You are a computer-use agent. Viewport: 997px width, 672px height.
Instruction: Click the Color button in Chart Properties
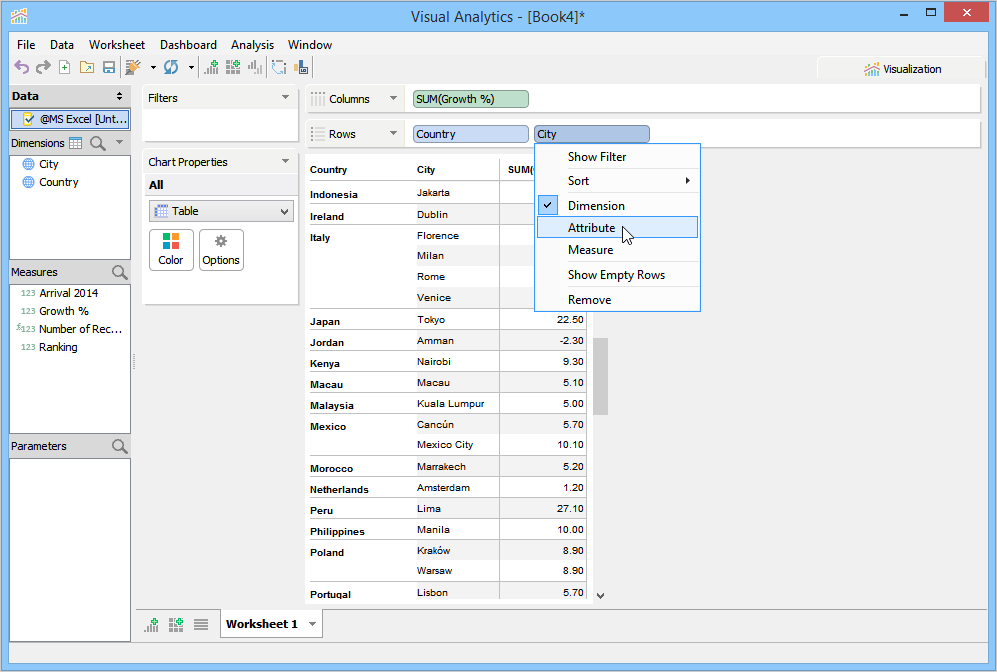coord(171,250)
